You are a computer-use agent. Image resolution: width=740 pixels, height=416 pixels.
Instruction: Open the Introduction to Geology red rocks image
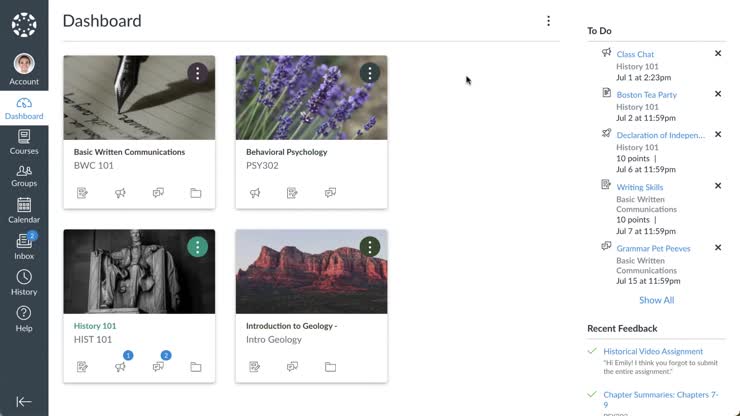click(x=311, y=272)
